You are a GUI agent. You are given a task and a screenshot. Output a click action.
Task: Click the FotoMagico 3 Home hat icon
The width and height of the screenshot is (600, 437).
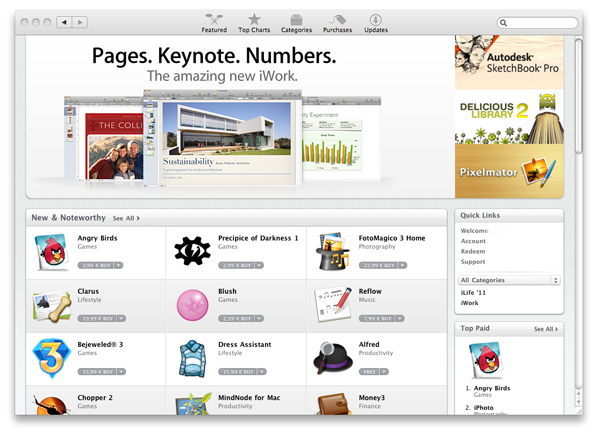(332, 251)
